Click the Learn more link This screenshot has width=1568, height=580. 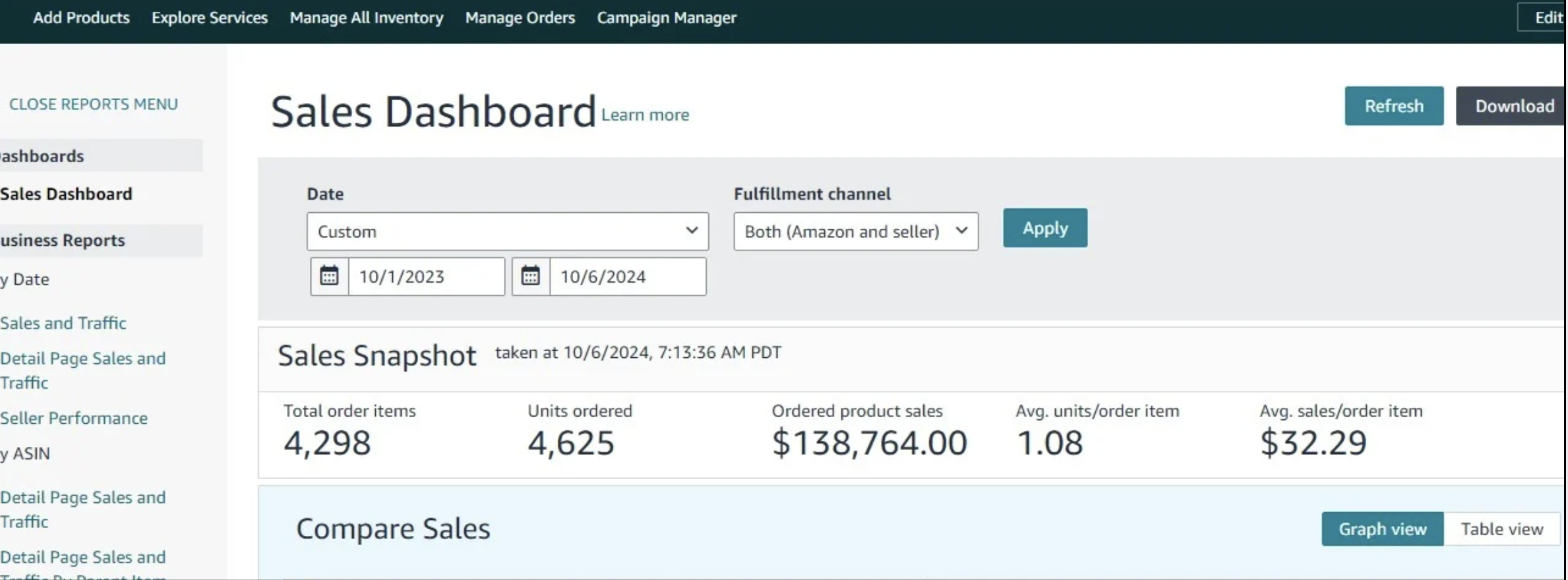pyautogui.click(x=645, y=115)
